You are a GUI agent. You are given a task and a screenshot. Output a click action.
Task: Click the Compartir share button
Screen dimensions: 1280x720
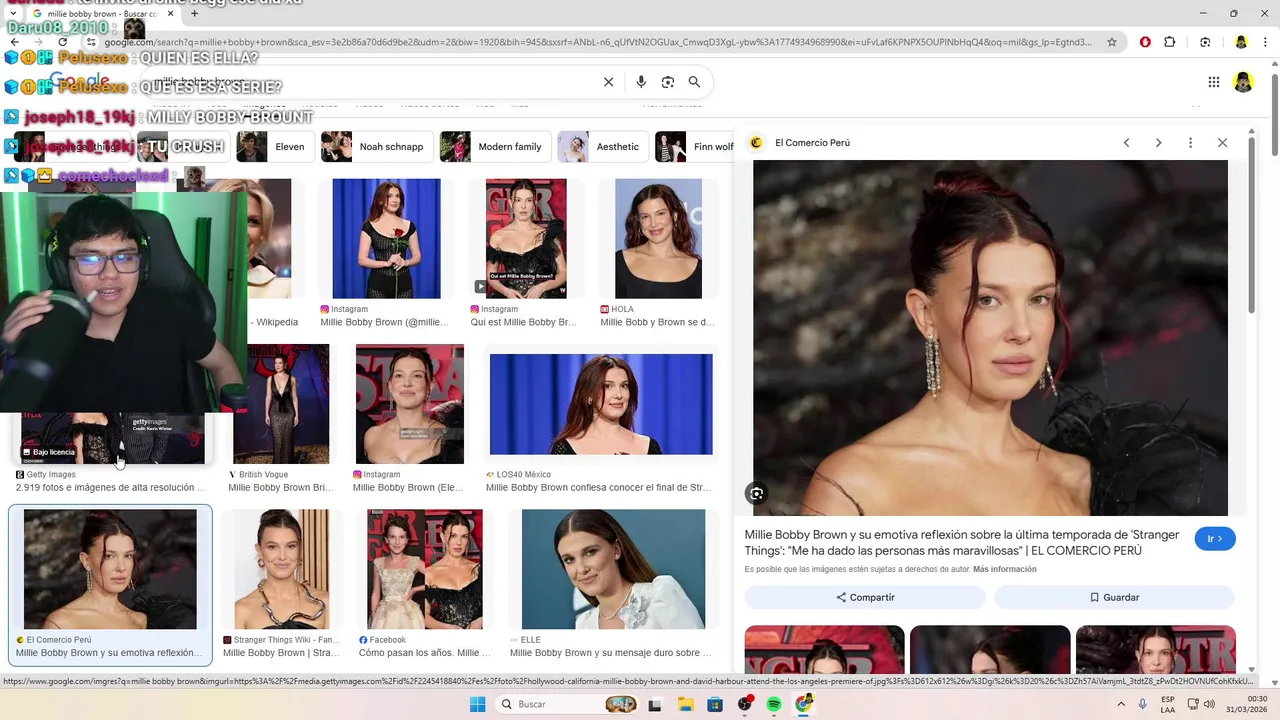pos(865,597)
